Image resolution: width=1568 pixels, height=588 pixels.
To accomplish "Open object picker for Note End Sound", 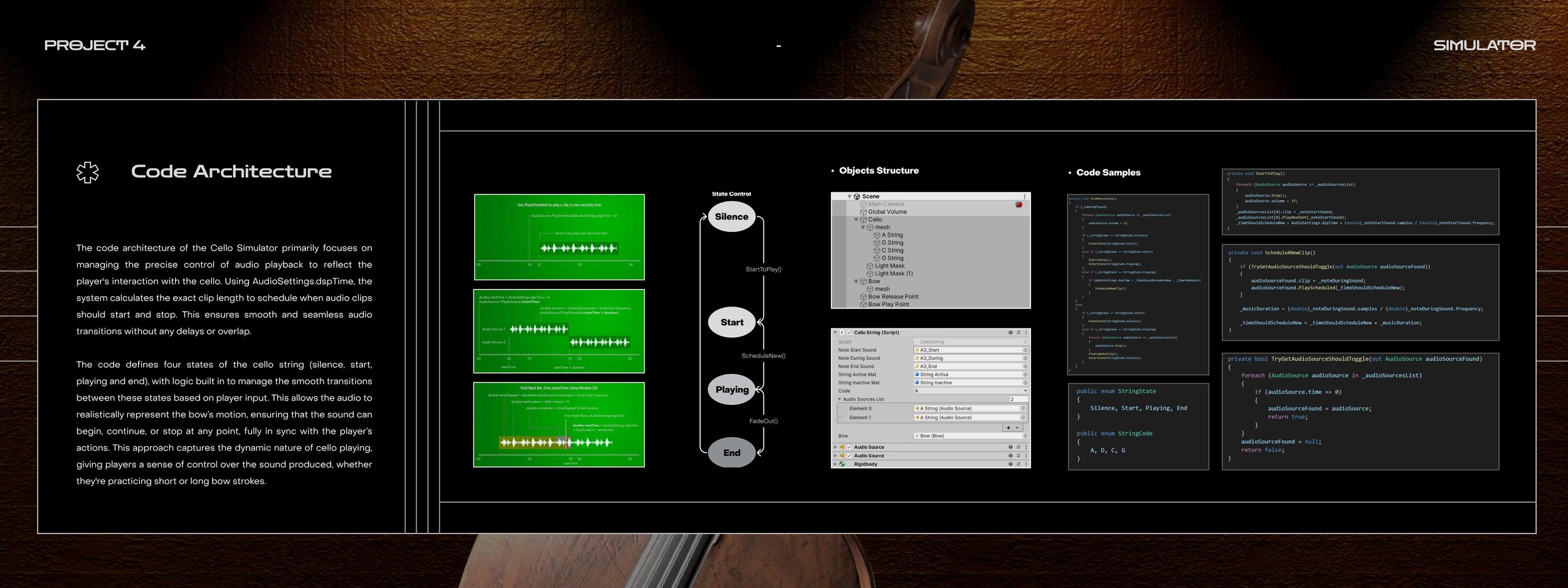I will coord(1025,366).
